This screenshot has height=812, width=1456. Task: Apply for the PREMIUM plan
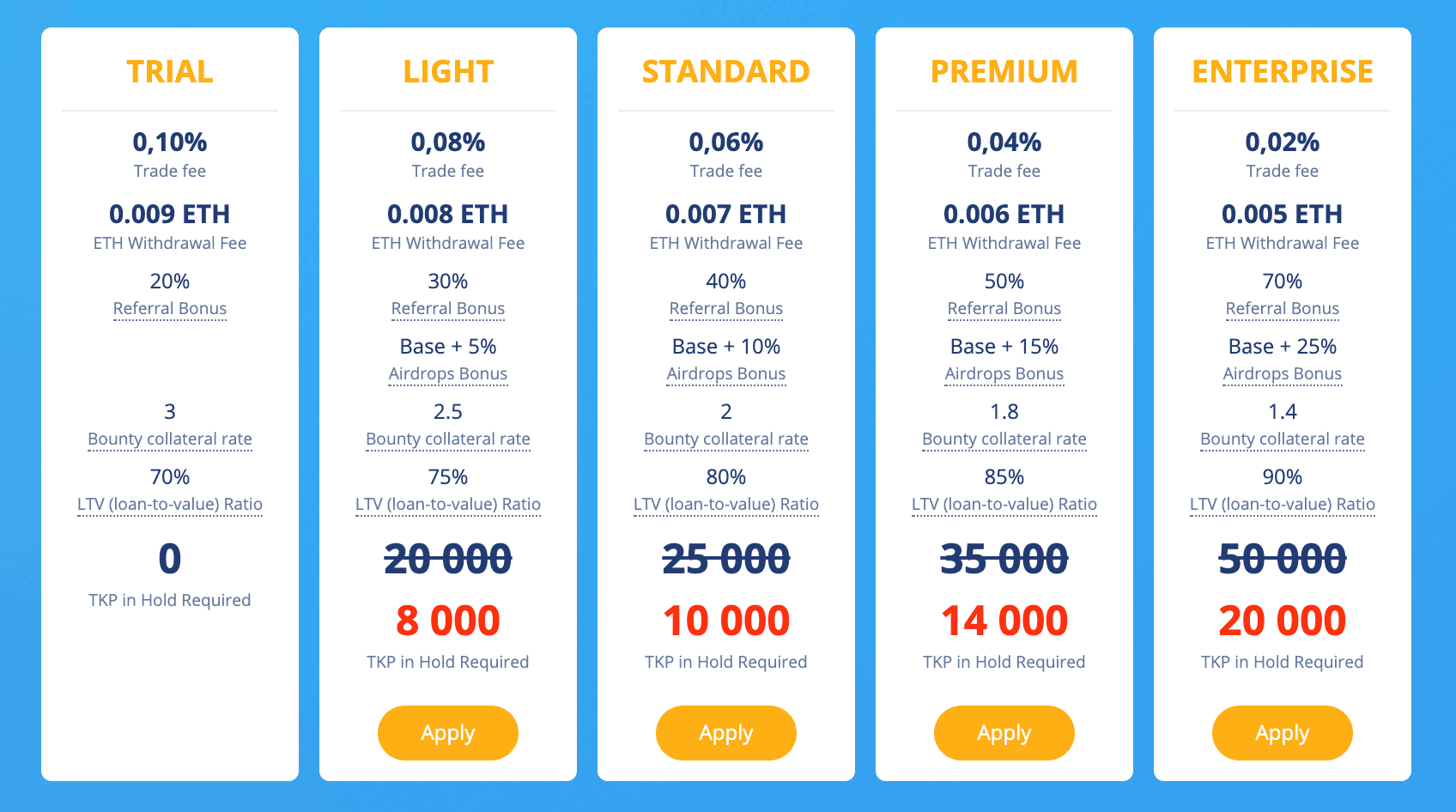point(1004,732)
